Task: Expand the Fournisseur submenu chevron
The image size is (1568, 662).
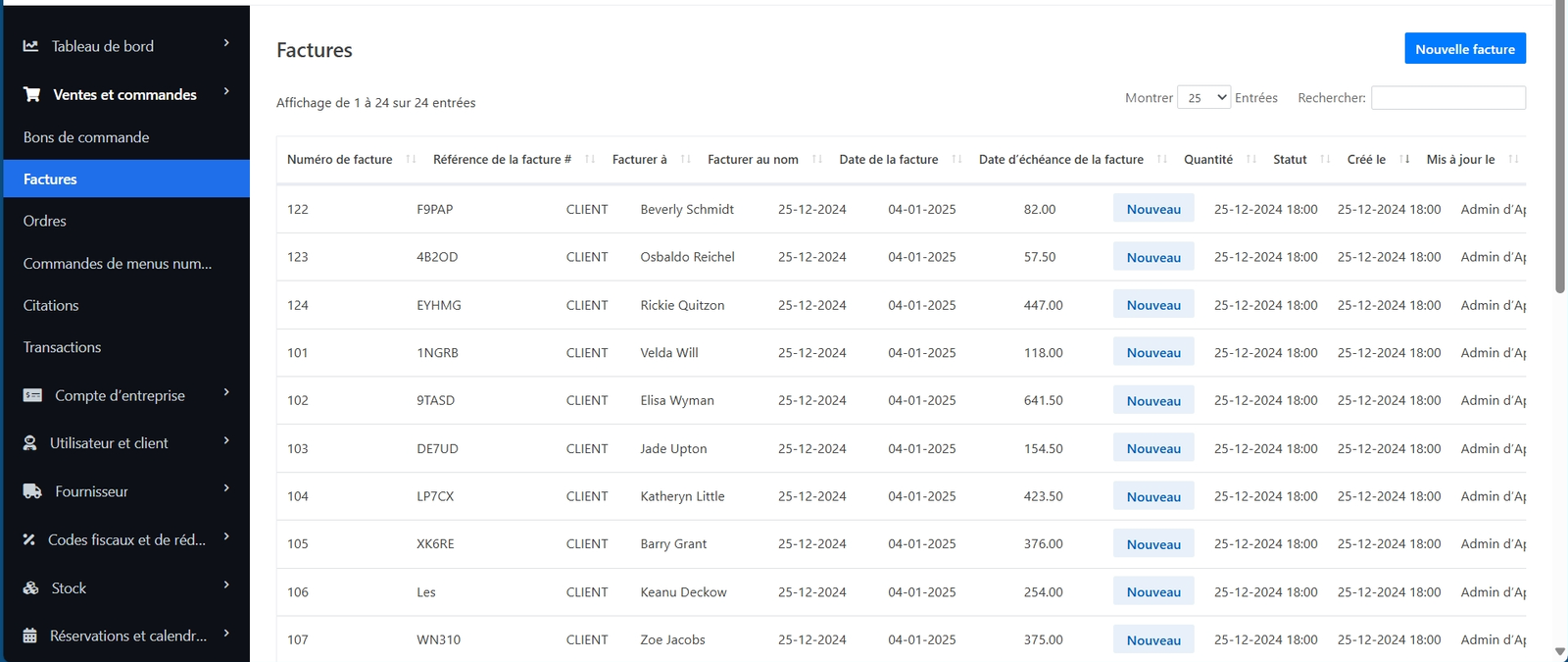Action: pyautogui.click(x=226, y=488)
